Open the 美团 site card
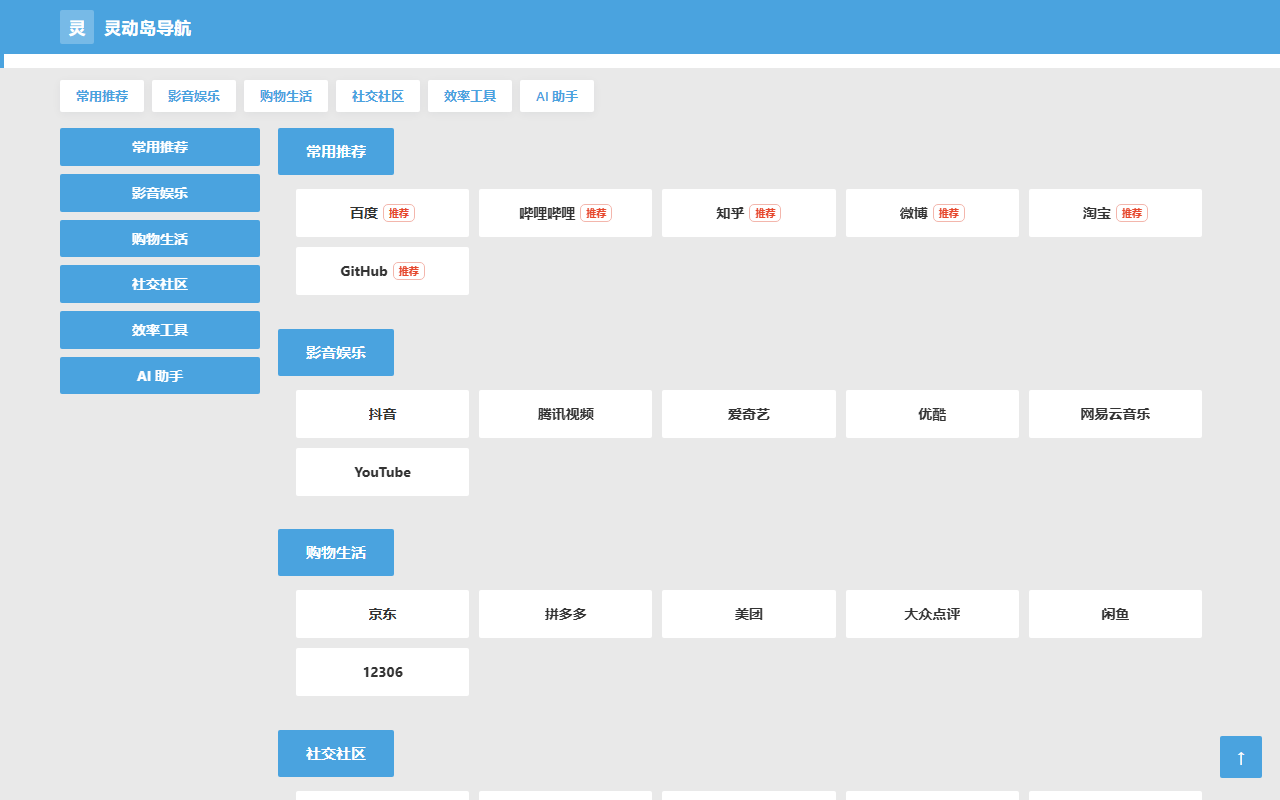The height and width of the screenshot is (800, 1280). (749, 614)
